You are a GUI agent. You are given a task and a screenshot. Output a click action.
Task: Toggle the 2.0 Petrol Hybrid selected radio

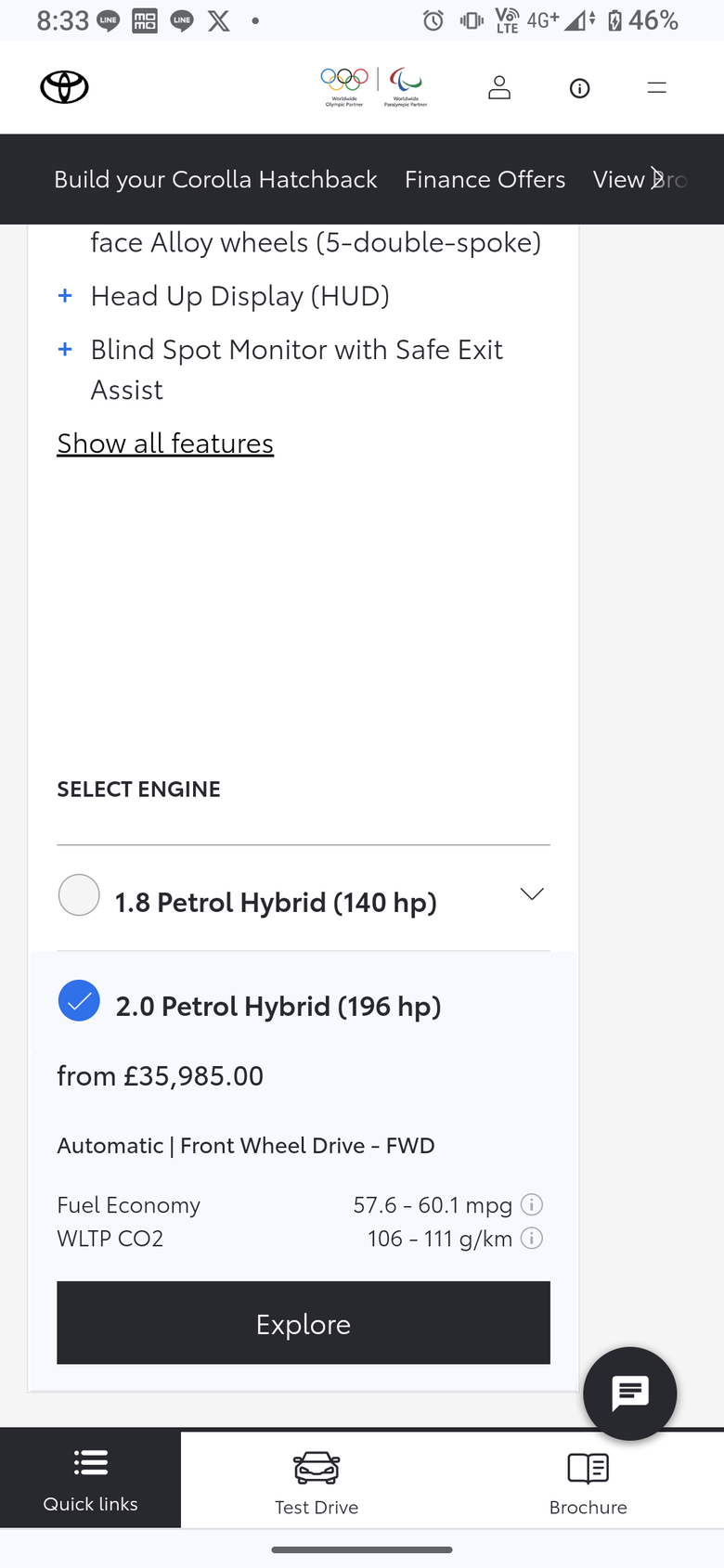coord(79,1000)
